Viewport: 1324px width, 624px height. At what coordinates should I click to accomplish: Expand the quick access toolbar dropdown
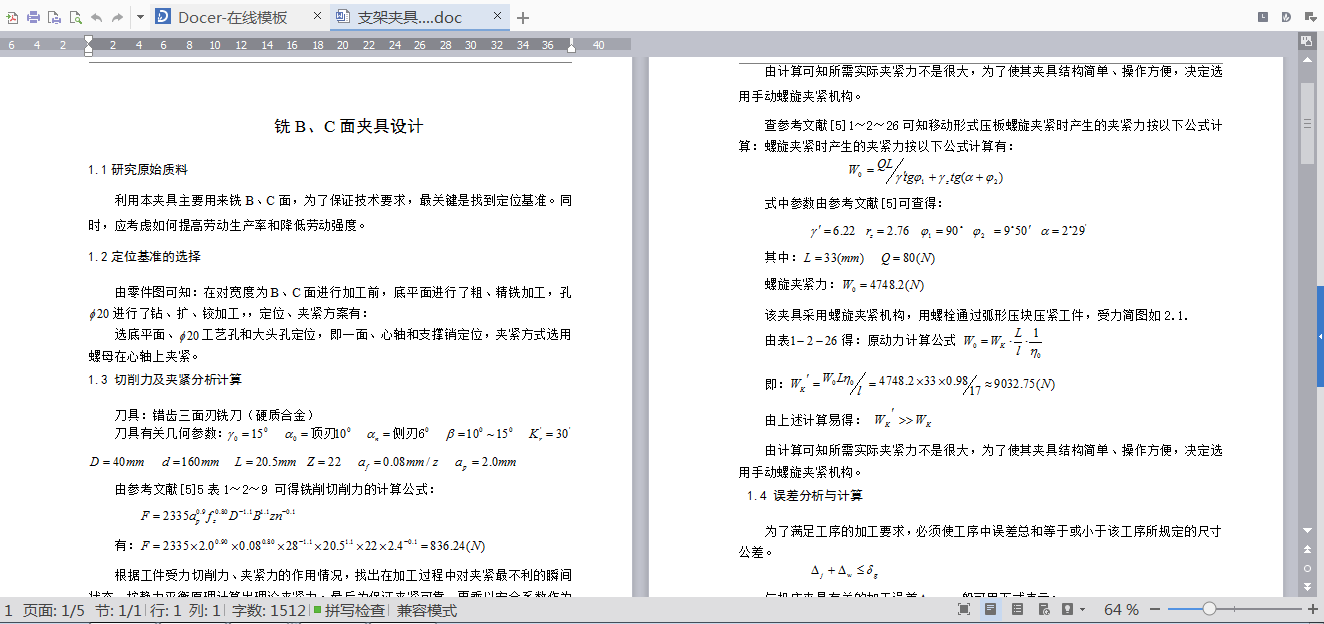pos(140,17)
